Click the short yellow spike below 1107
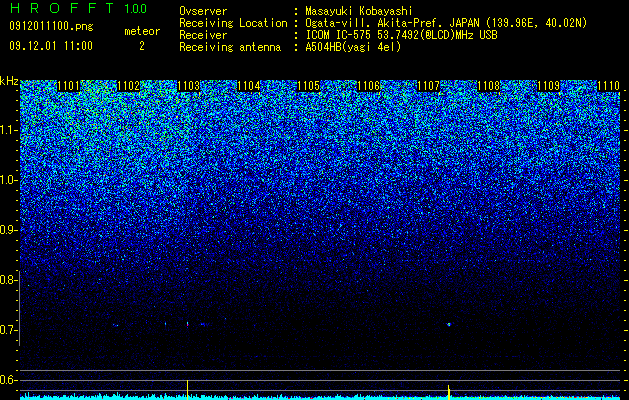629x400 pixels. pos(448,391)
